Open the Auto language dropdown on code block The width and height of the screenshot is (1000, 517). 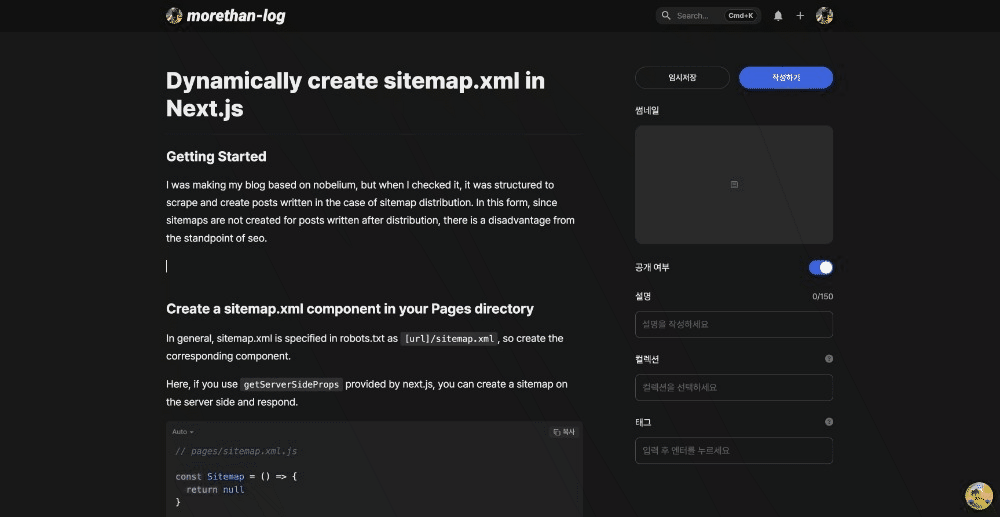pyautogui.click(x=182, y=432)
